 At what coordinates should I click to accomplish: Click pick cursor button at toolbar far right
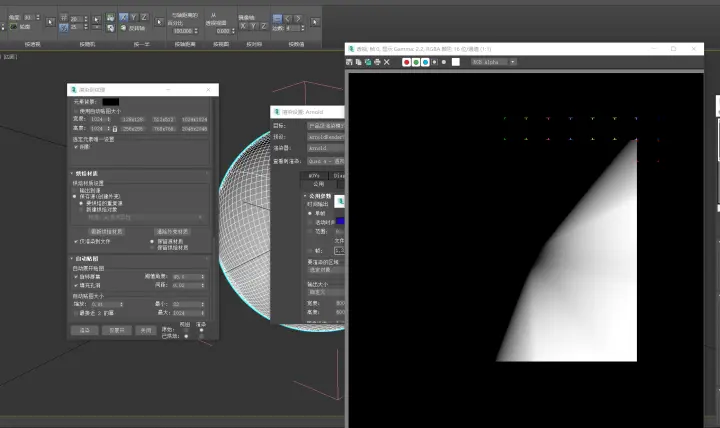315,22
